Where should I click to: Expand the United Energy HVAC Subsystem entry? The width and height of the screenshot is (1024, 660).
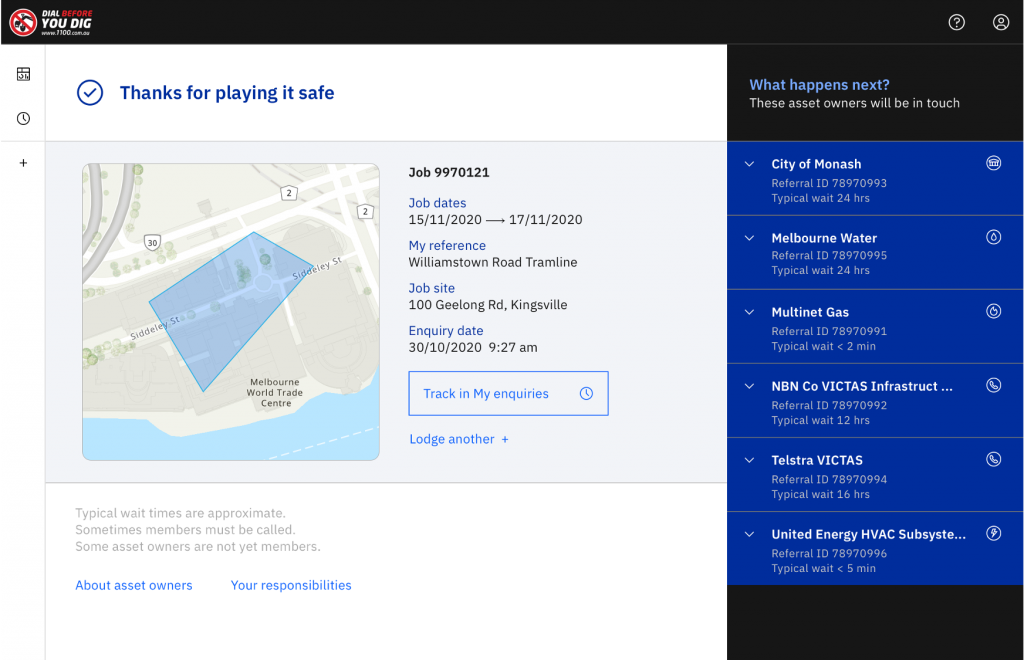(749, 533)
